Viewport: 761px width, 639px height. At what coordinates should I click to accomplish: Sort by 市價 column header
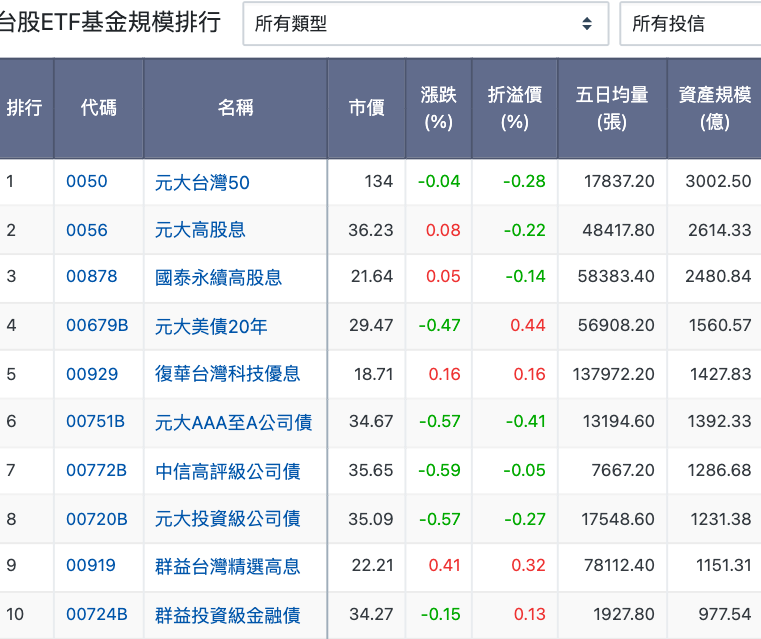tap(366, 108)
